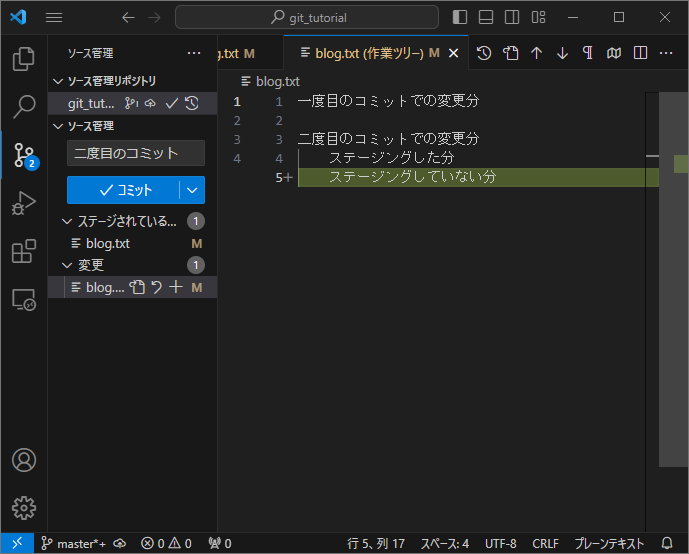Click the commit message field 二度目のコミット
The image size is (689, 554).
136,153
